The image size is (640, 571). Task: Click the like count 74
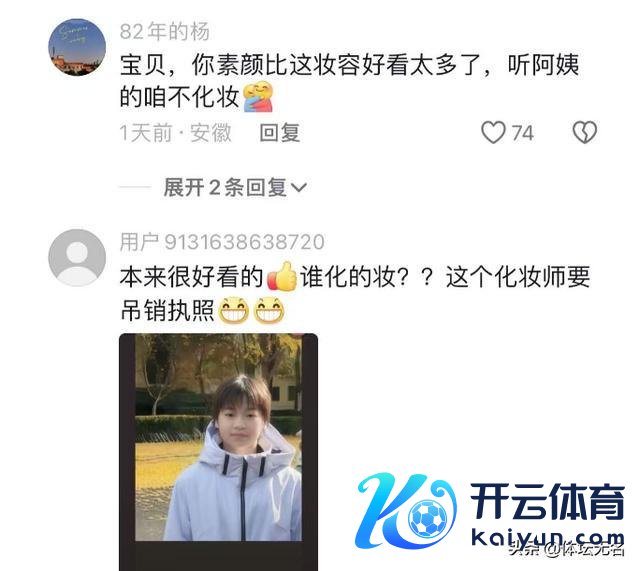click(522, 133)
